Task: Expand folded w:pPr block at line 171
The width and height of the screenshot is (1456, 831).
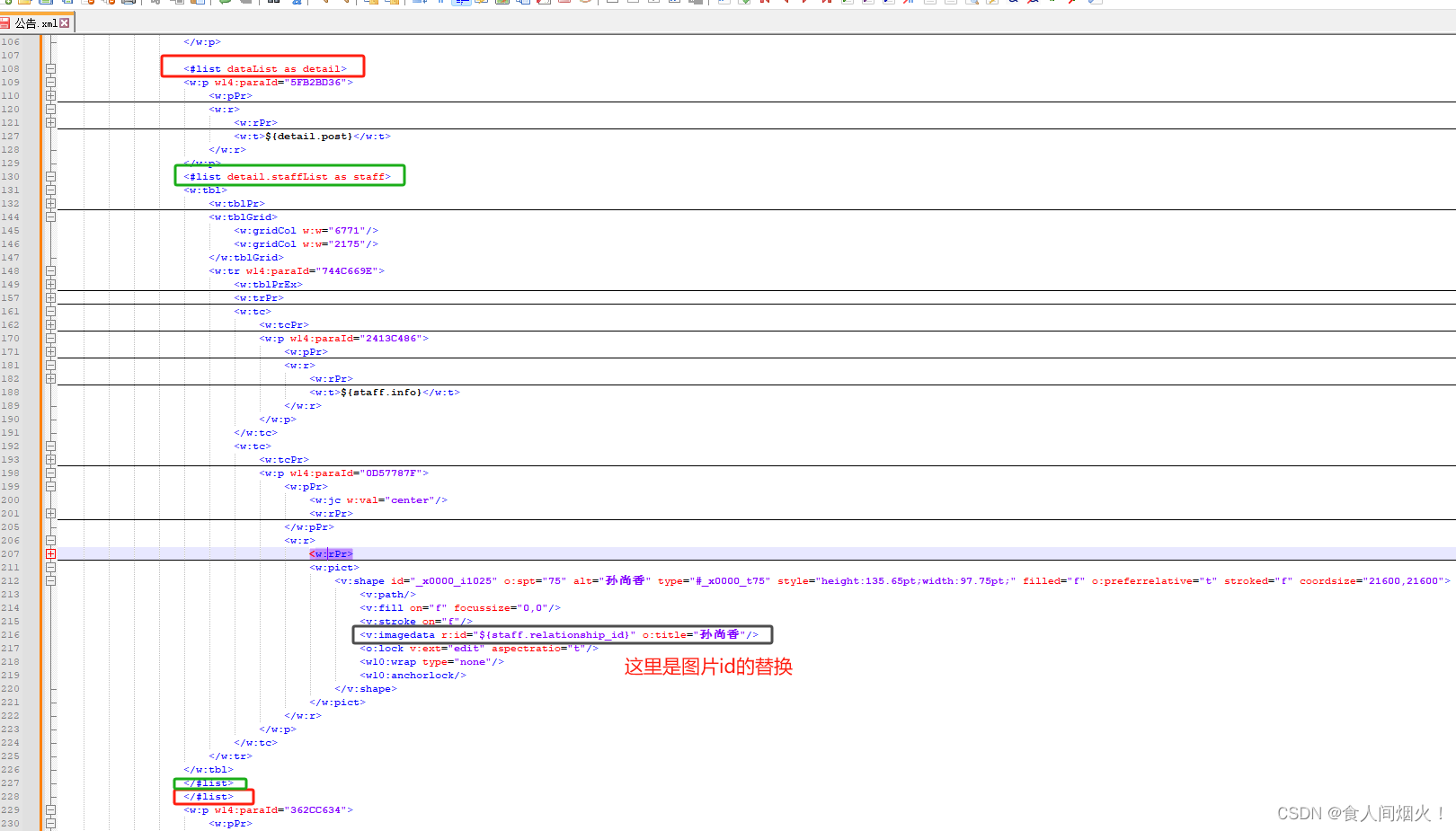Action: coord(50,352)
